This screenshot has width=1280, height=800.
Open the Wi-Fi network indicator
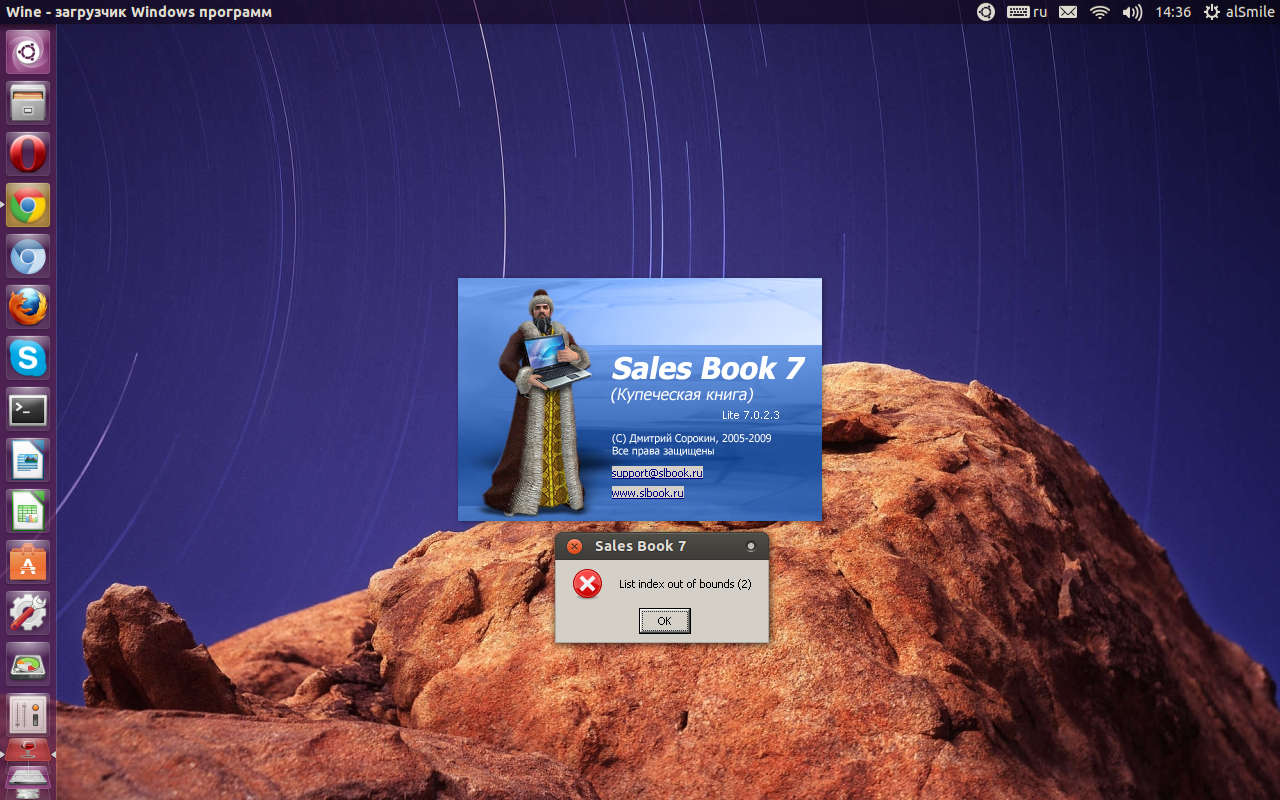[x=1100, y=12]
